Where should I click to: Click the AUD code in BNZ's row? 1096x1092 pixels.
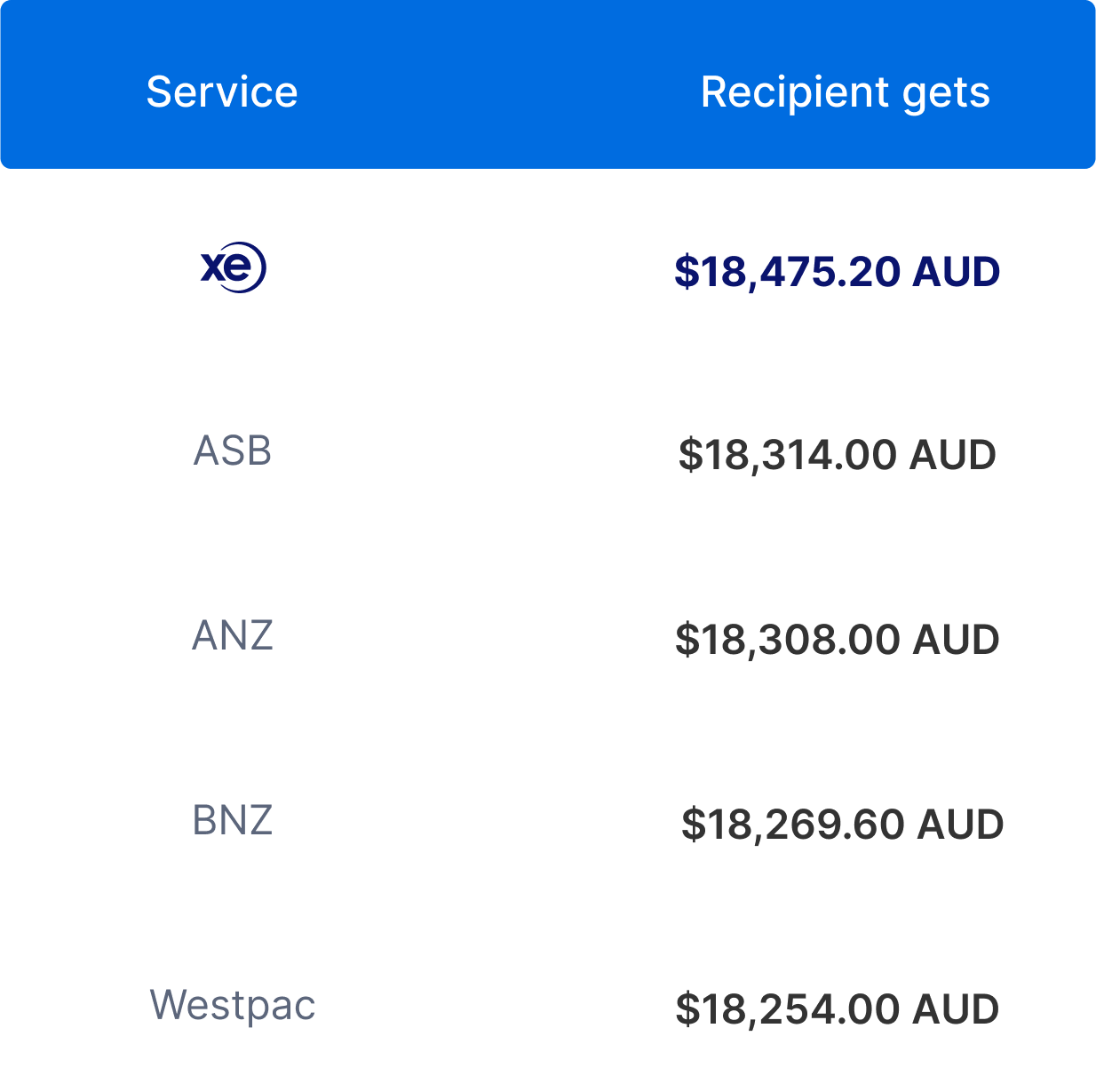[x=961, y=825]
